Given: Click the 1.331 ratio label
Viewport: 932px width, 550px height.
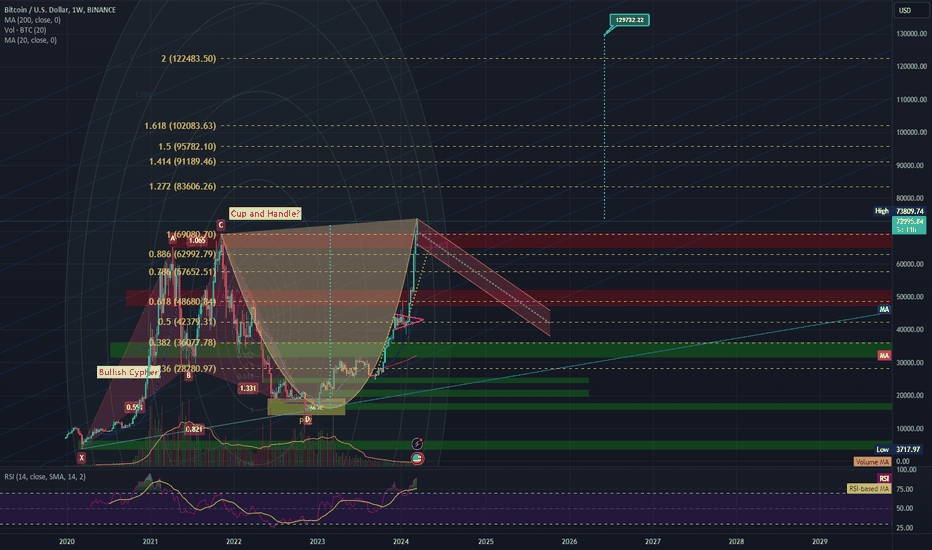Looking at the screenshot, I should [247, 388].
